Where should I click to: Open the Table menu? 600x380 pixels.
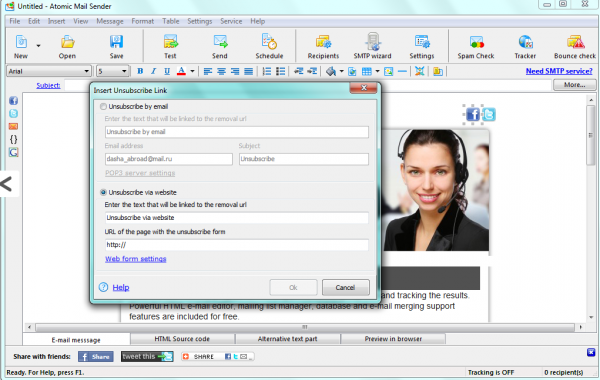(x=171, y=21)
